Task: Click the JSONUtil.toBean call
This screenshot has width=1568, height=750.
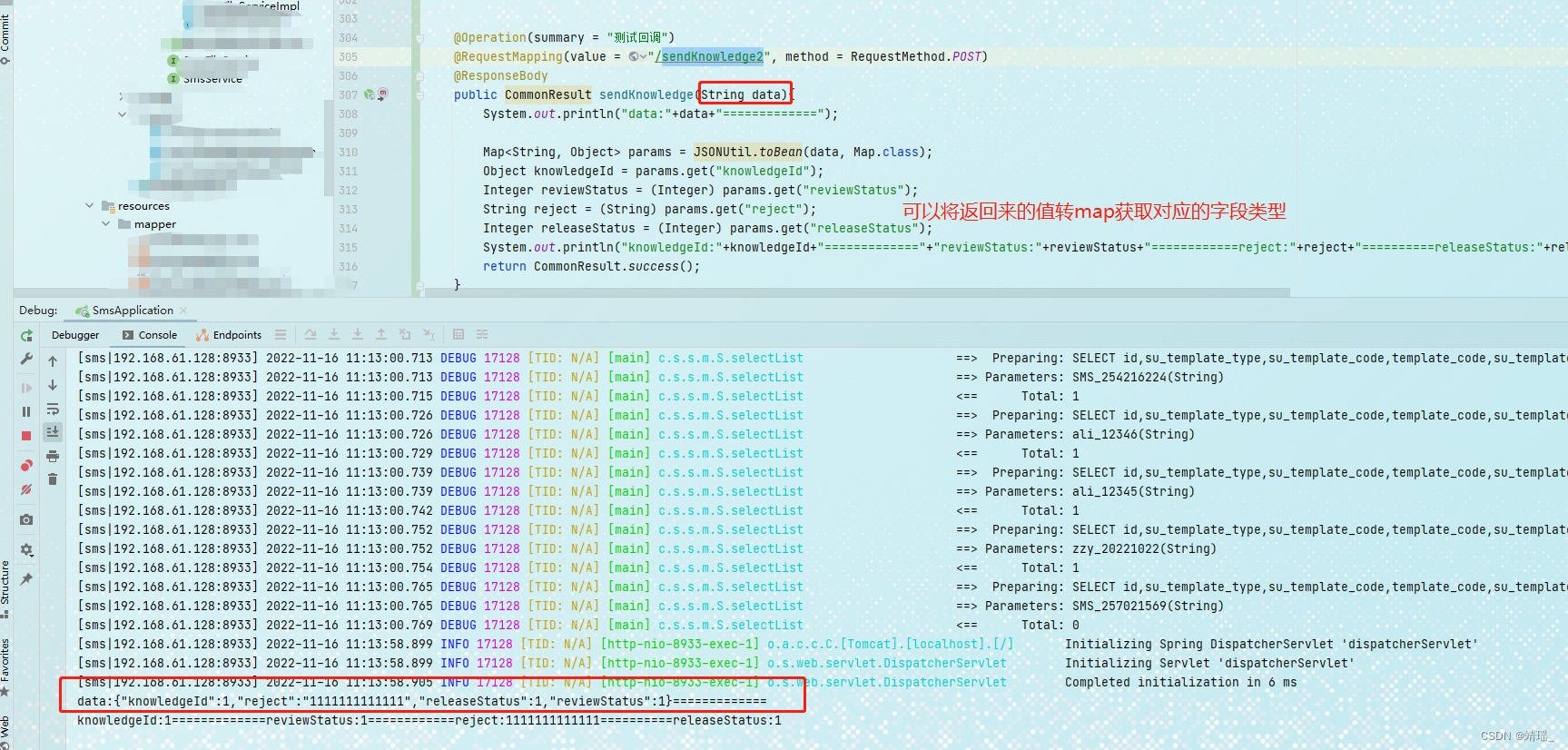Action: pos(748,153)
